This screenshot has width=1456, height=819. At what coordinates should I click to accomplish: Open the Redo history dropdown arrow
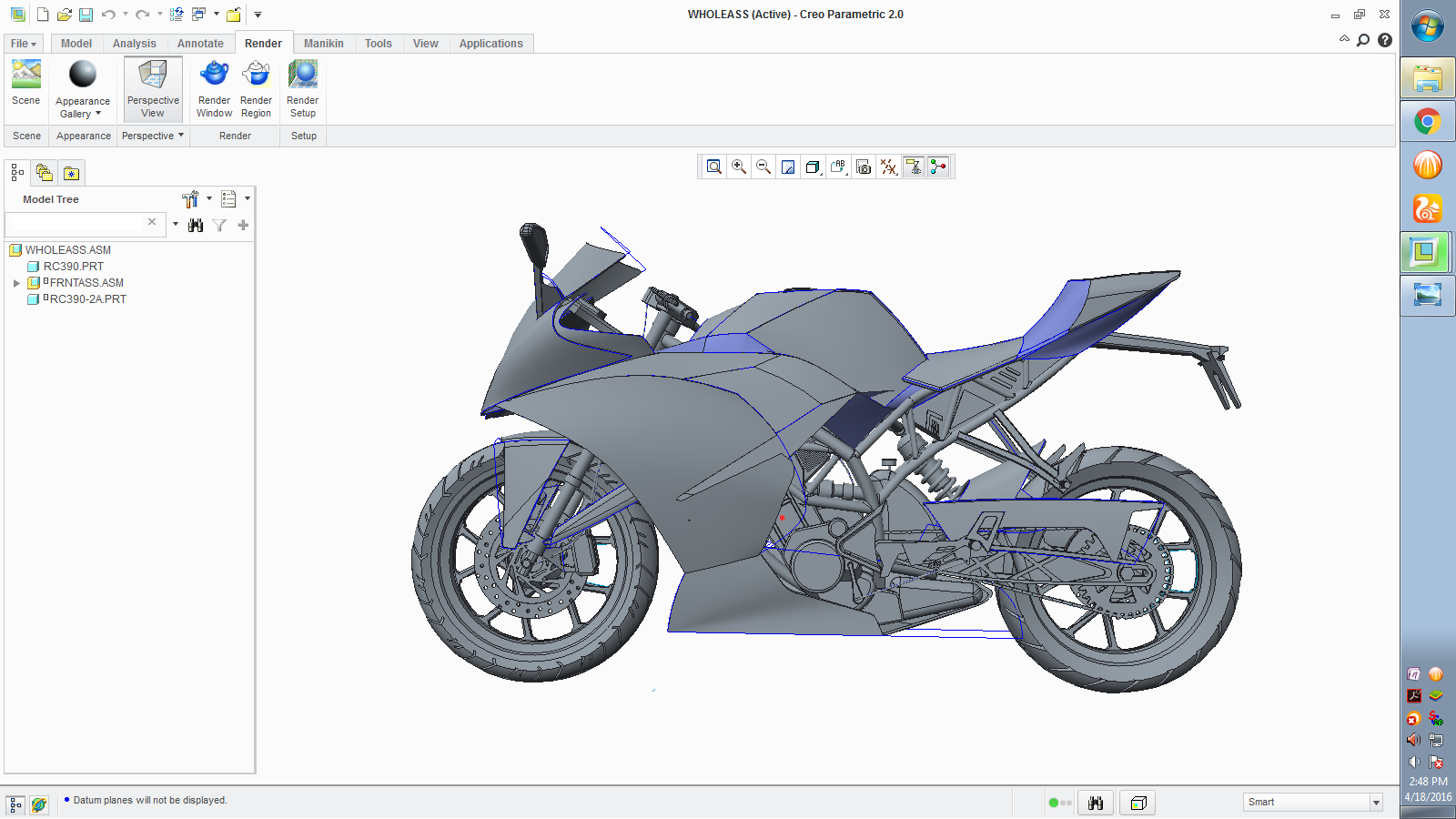coord(159,15)
